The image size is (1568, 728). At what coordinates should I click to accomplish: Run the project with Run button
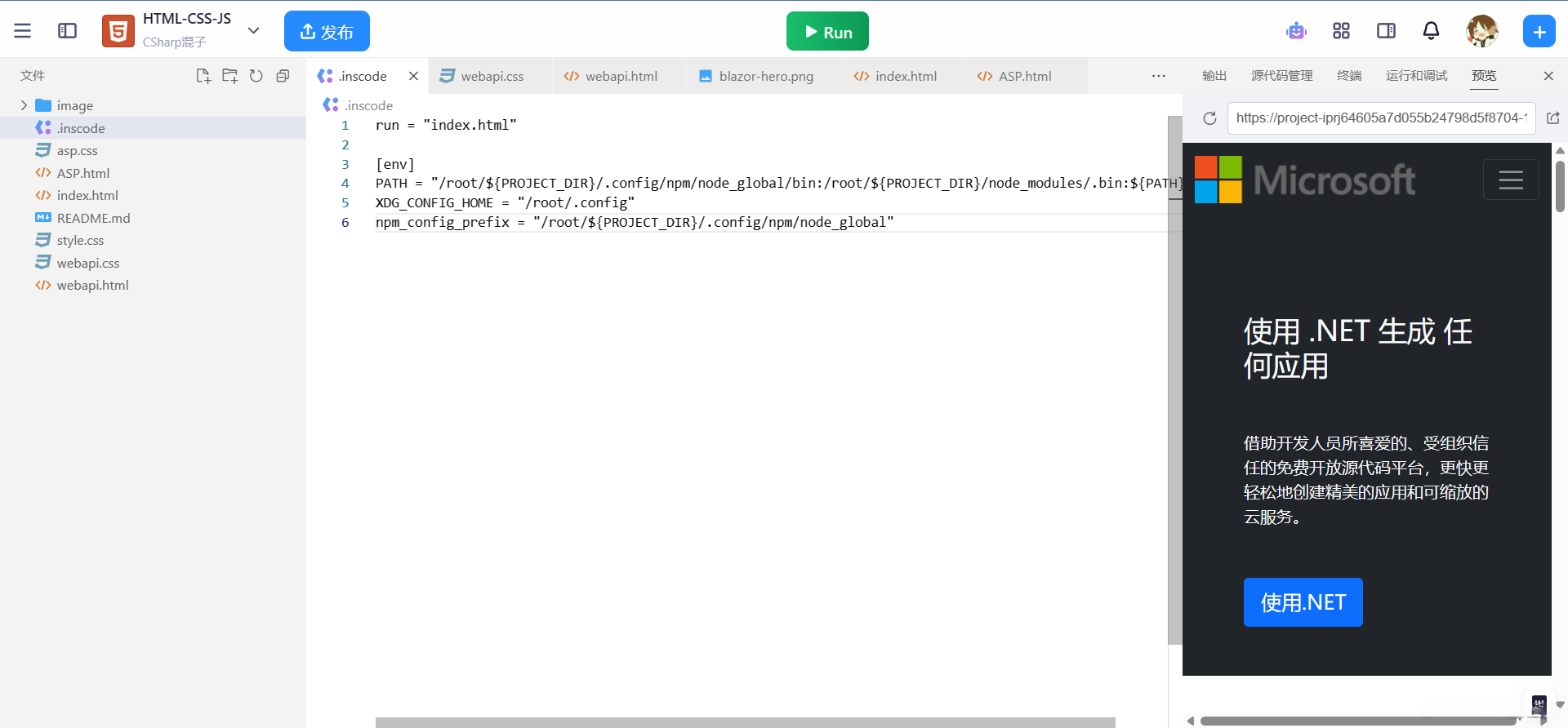[x=827, y=31]
